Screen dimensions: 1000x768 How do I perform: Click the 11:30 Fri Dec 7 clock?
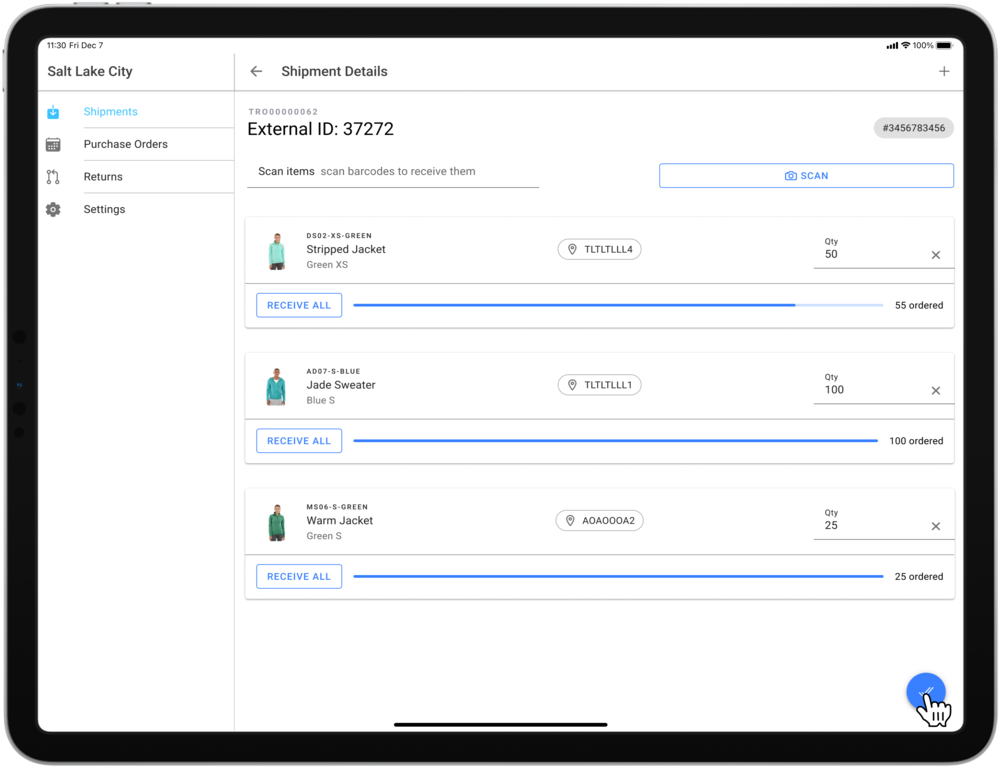point(75,45)
